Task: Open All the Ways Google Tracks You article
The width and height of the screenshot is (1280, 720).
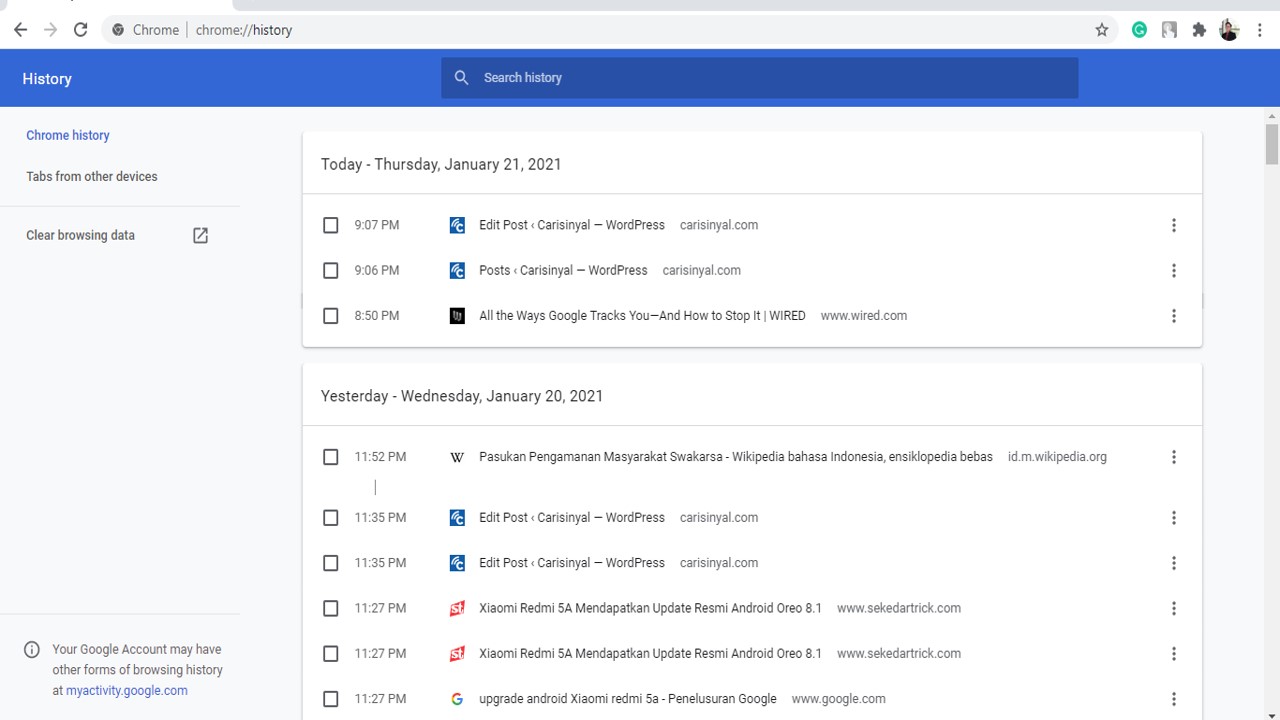Action: 642,316
